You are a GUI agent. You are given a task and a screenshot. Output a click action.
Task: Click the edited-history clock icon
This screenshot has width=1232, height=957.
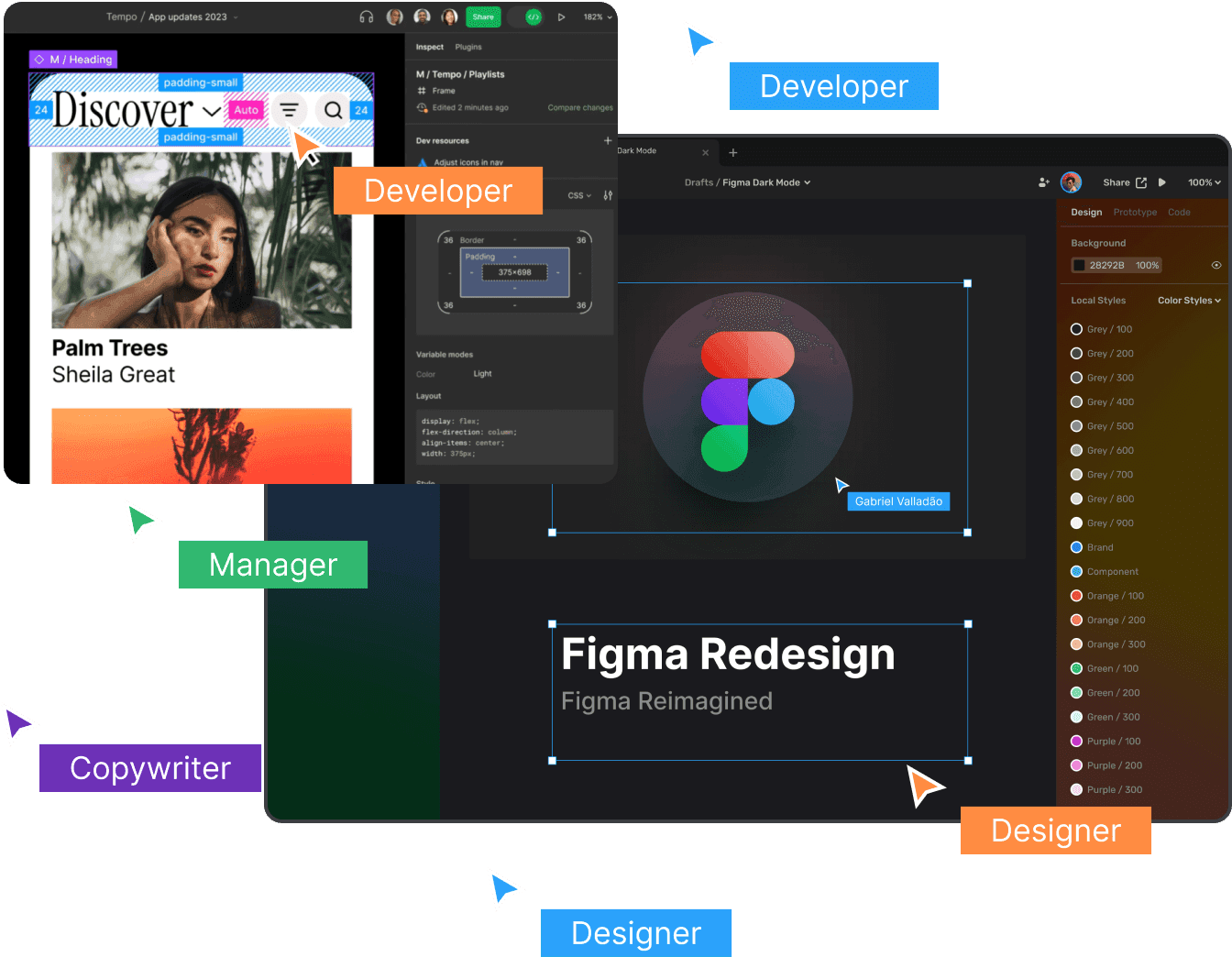(423, 107)
